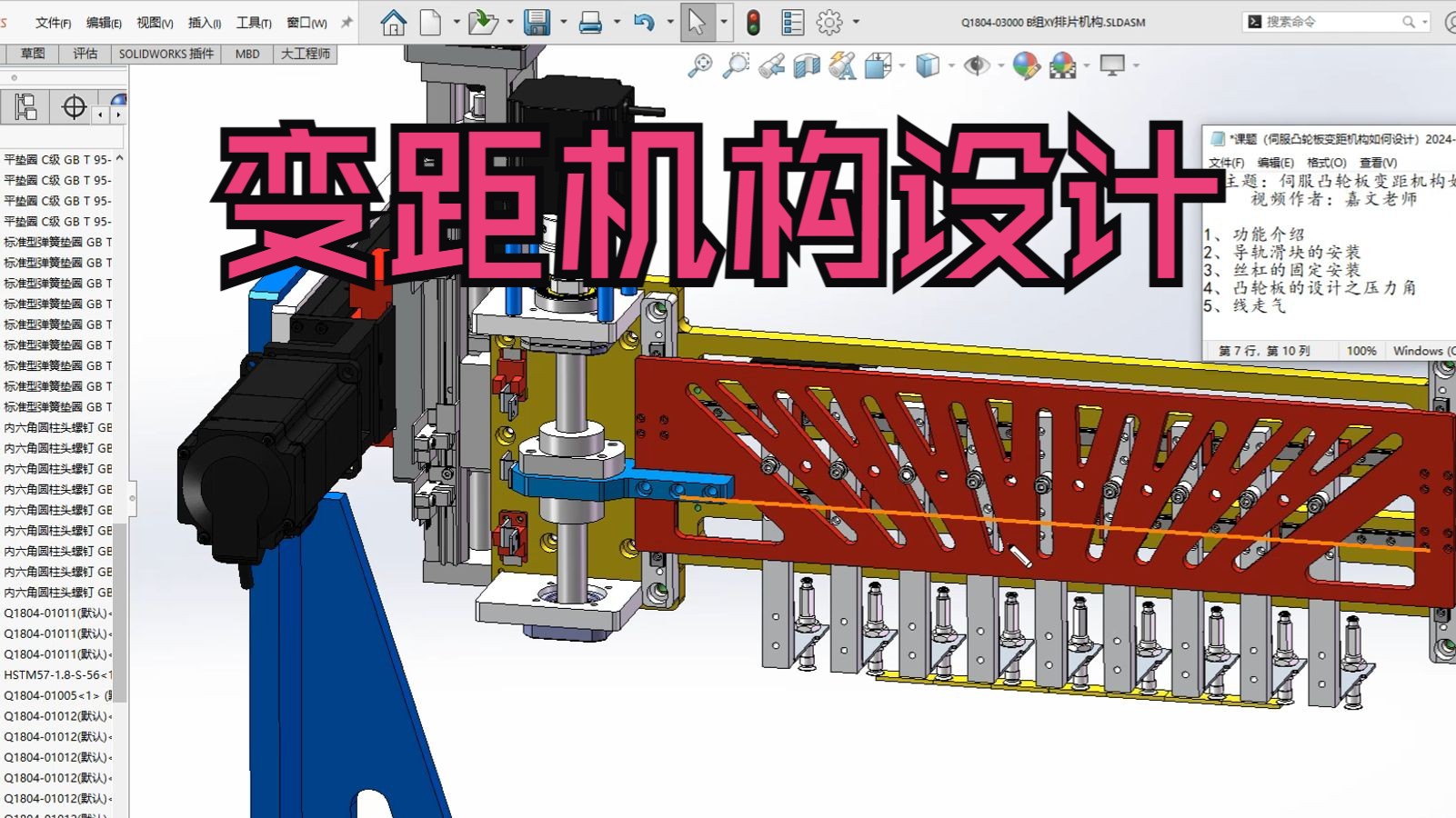
Task: Toggle the Hide/Show Items eye icon
Action: [x=977, y=65]
